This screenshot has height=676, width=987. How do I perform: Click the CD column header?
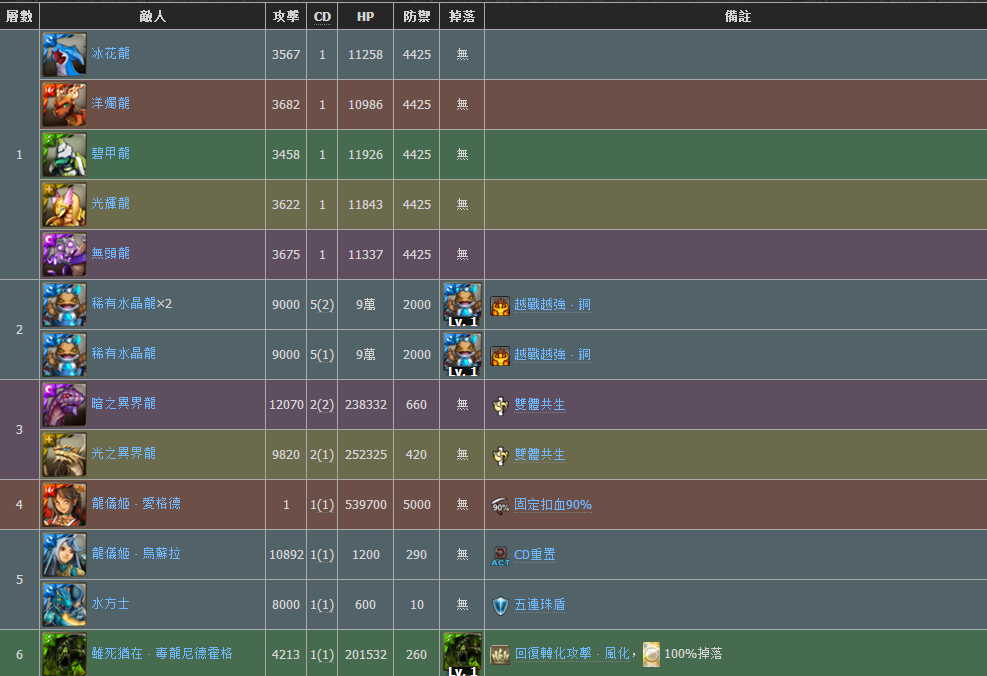tap(322, 16)
